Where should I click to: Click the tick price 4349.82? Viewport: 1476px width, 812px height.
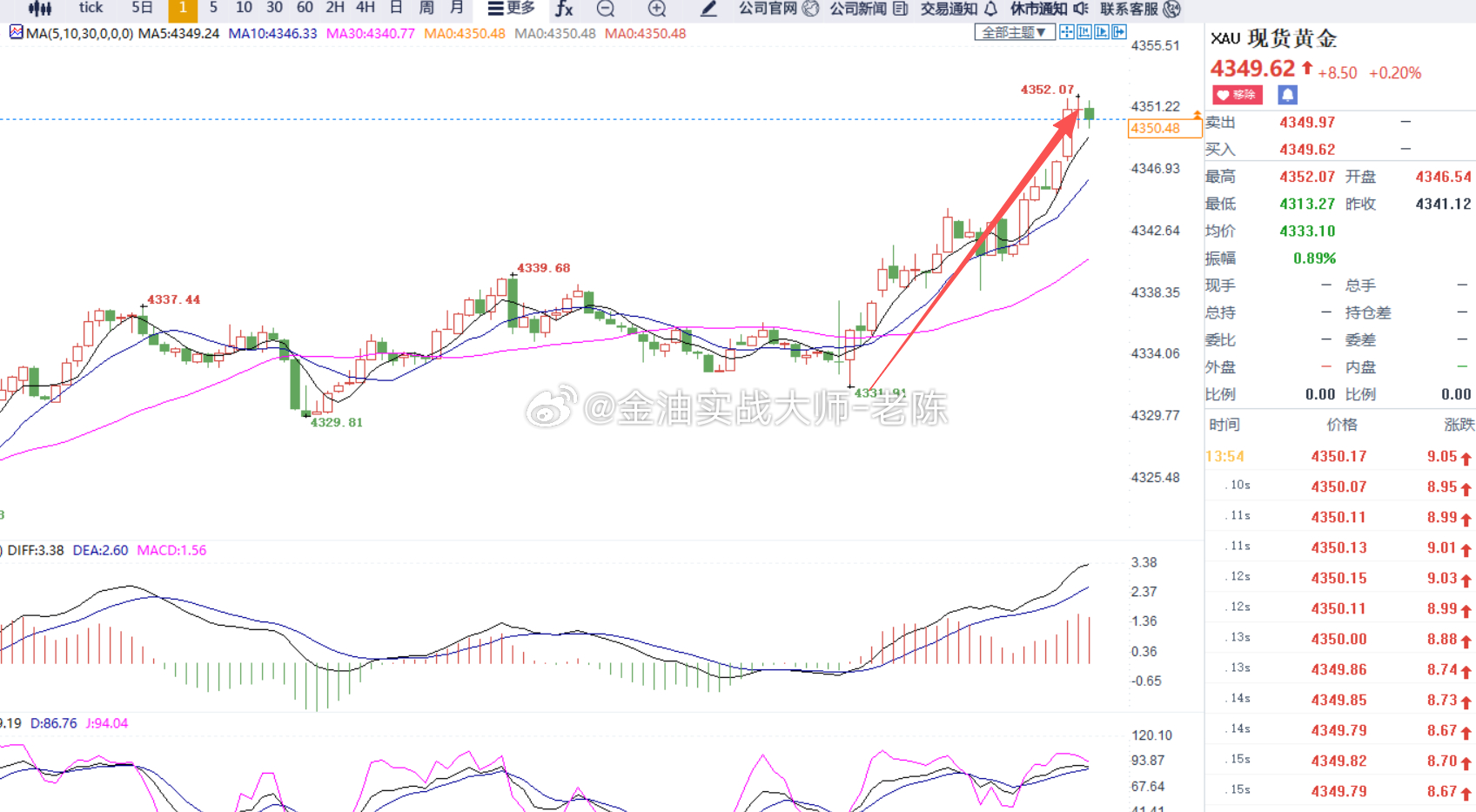point(1338,761)
